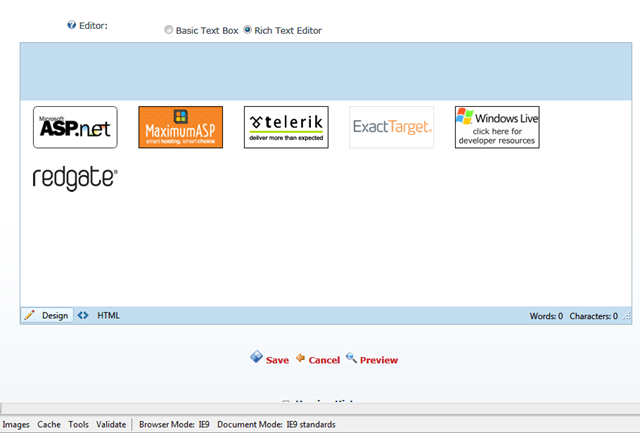Click the Cancel link
The image size is (640, 433).
click(324, 360)
